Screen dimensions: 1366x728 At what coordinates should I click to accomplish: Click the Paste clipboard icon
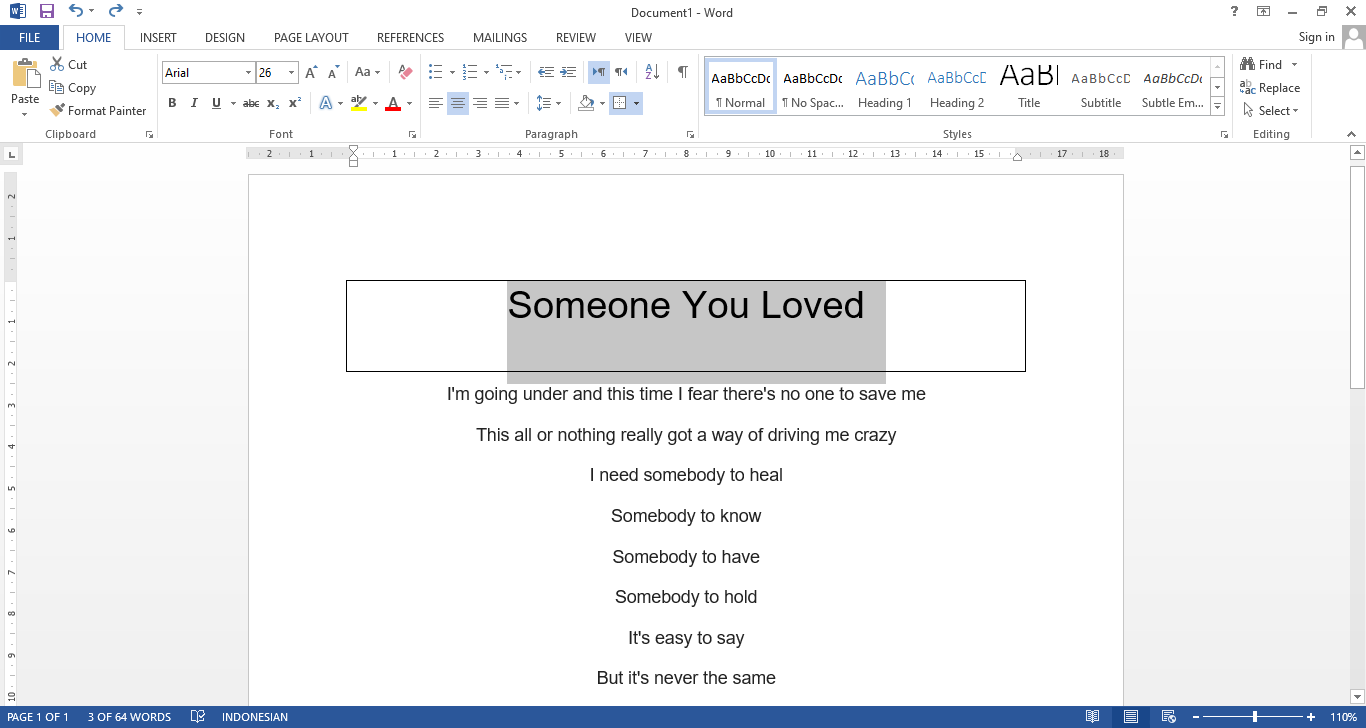point(25,75)
